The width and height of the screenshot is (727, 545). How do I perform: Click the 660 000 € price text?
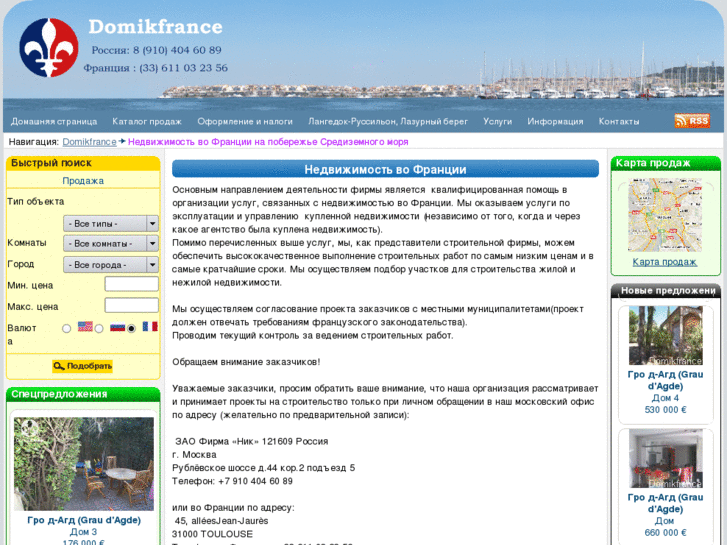click(665, 533)
